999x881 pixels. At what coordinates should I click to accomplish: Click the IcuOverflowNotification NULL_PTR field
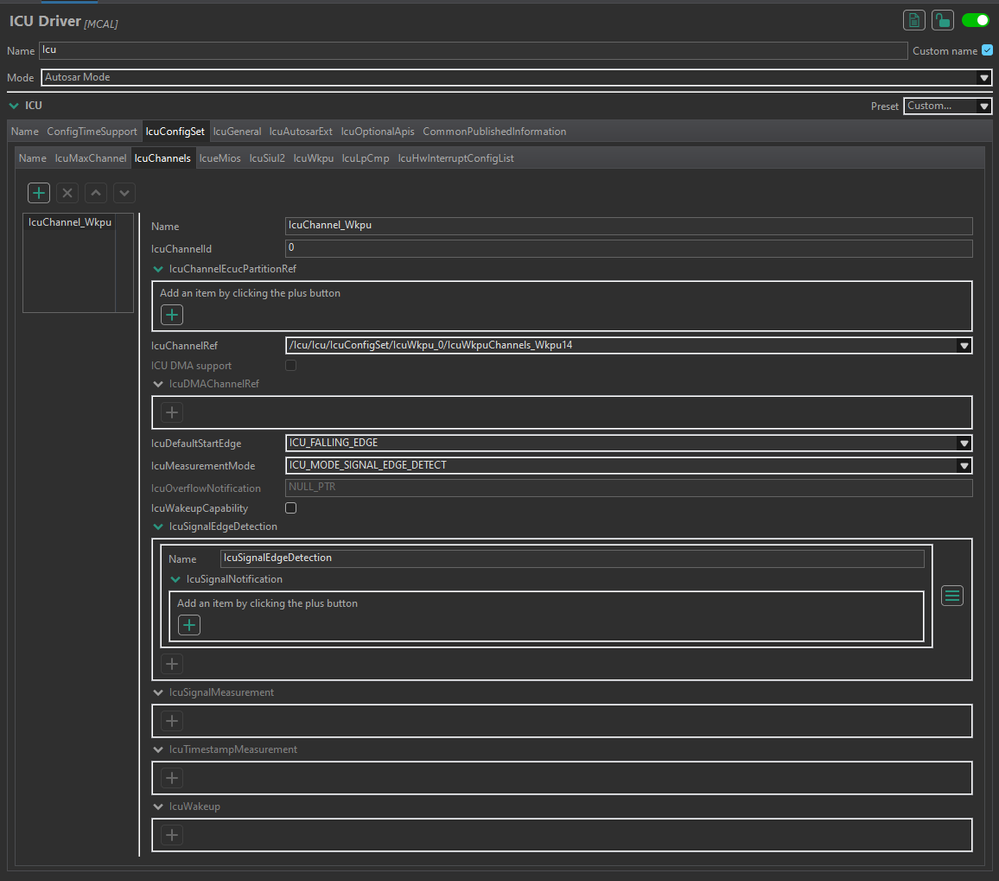629,488
